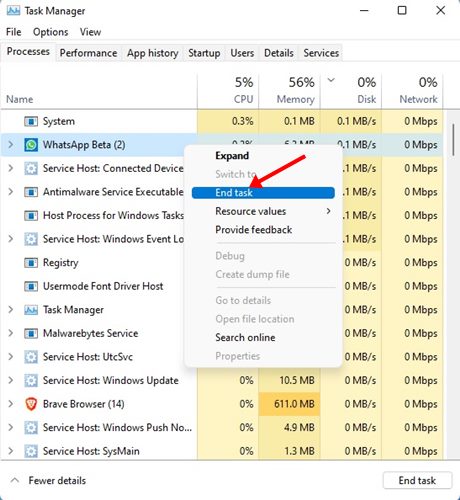Click the Task Manager title bar icon

coord(13,11)
